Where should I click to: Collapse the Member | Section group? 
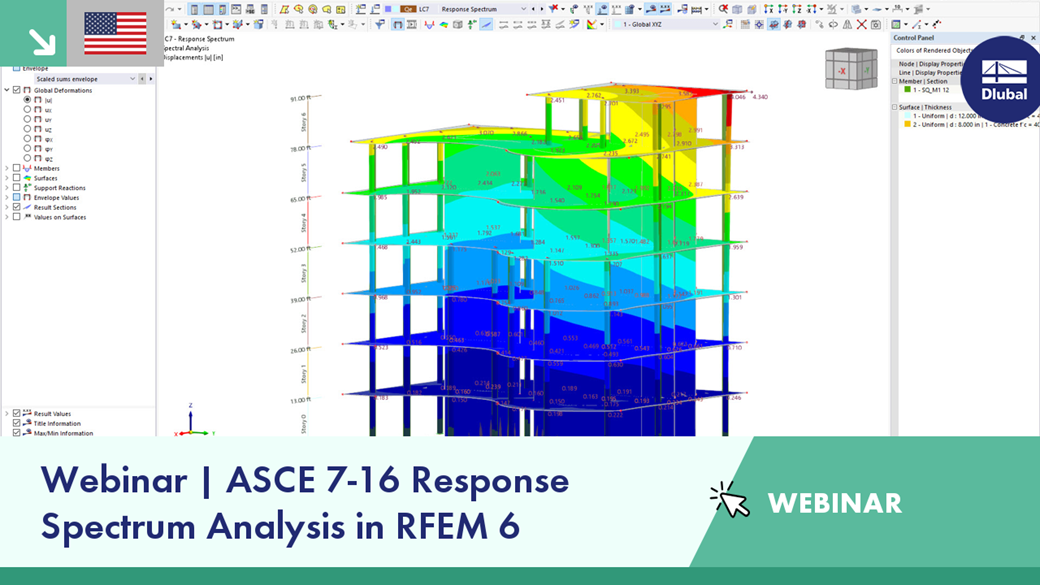895,81
